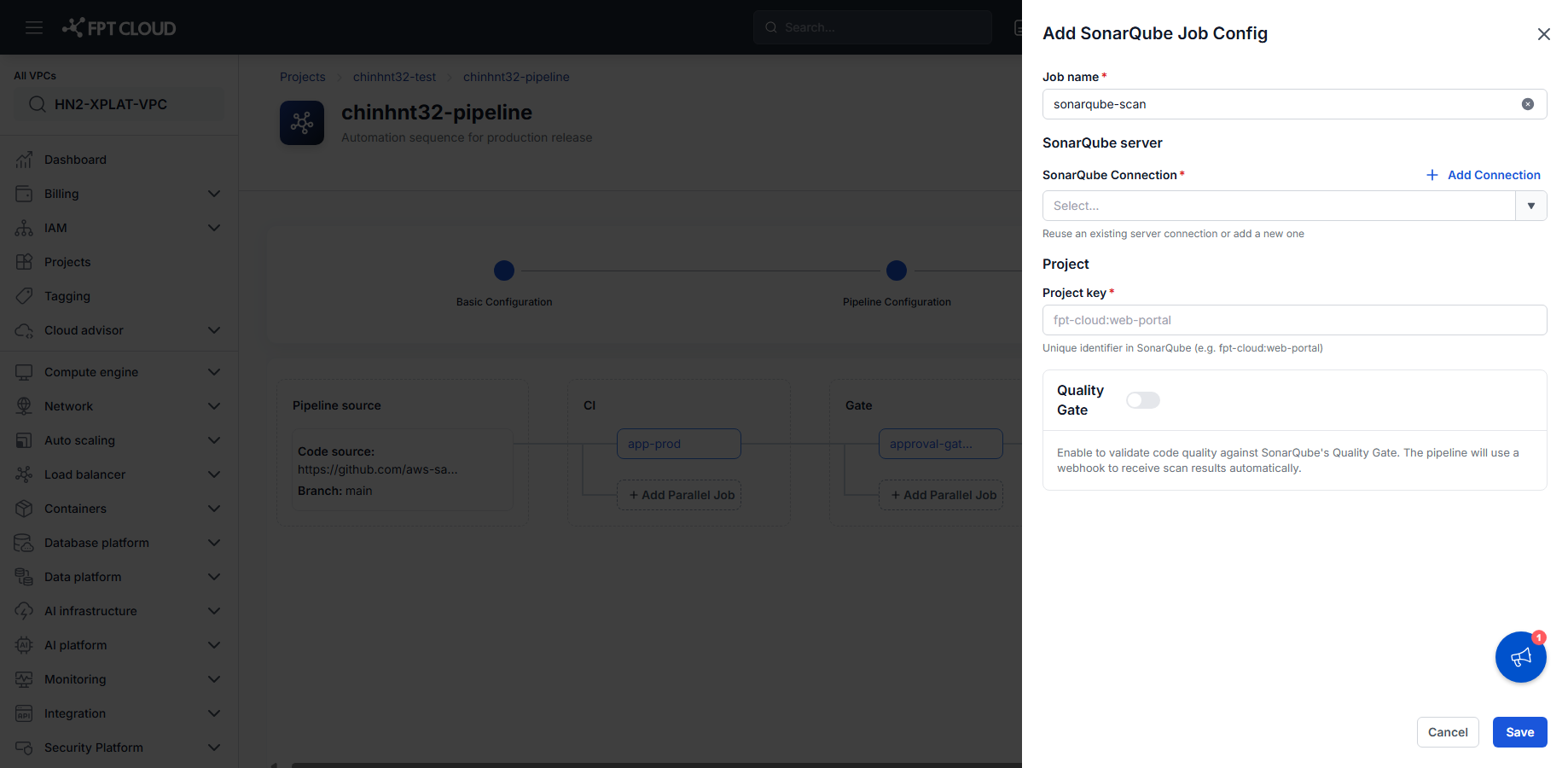Click the Add Connection link
This screenshot has width=1568, height=768.
click(1484, 175)
